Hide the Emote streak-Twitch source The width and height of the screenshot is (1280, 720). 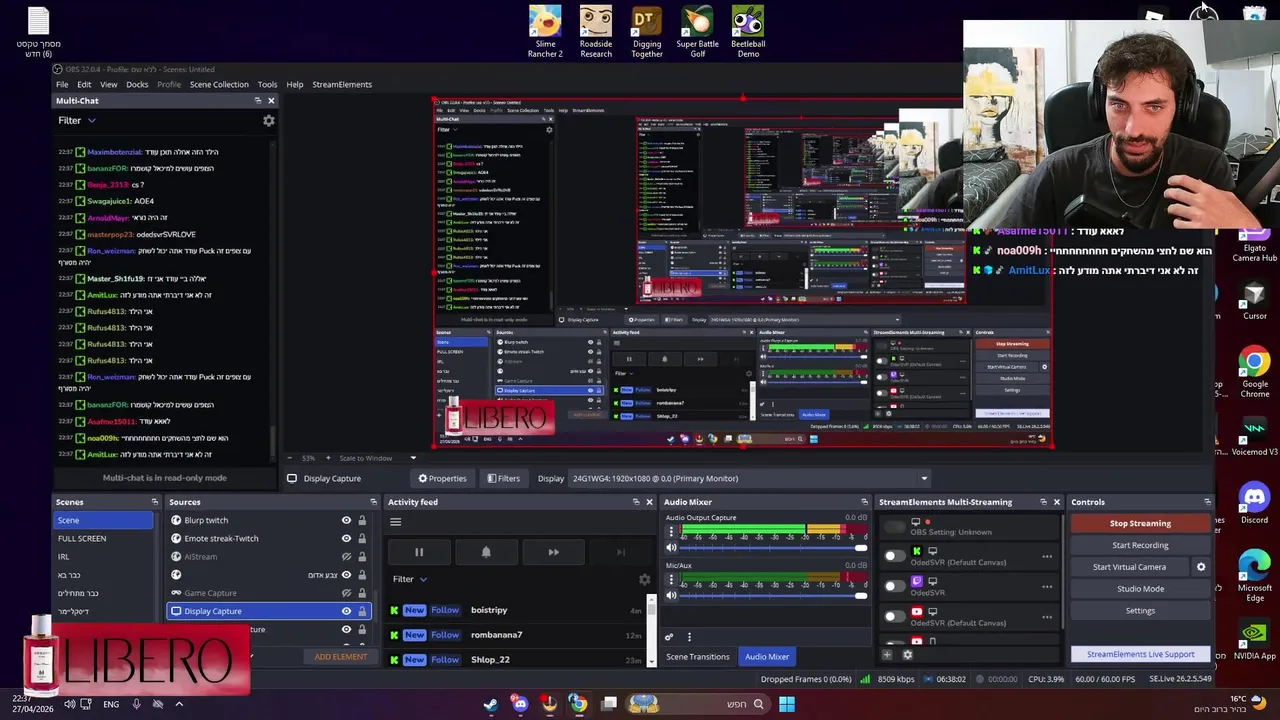click(346, 538)
